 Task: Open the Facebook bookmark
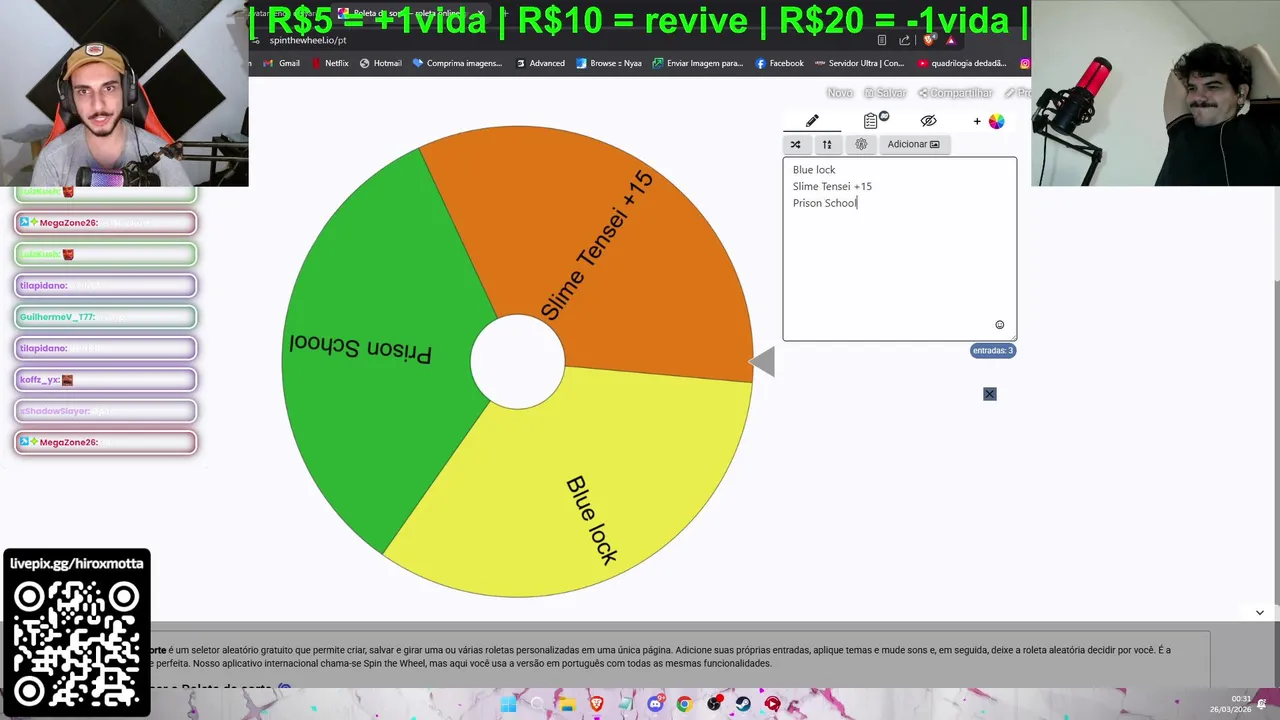pyautogui.click(x=780, y=63)
